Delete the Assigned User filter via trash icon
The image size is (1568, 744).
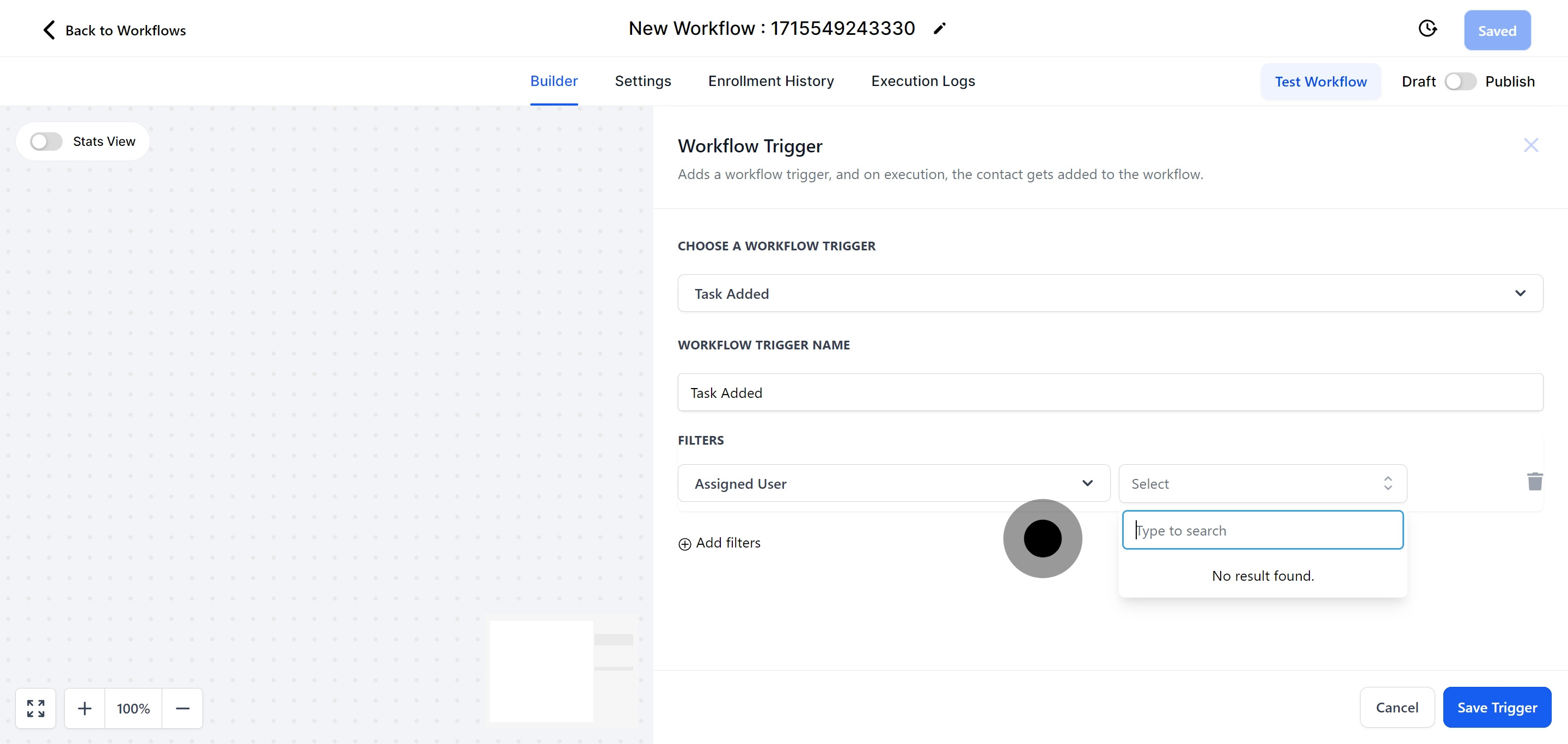pyautogui.click(x=1535, y=481)
